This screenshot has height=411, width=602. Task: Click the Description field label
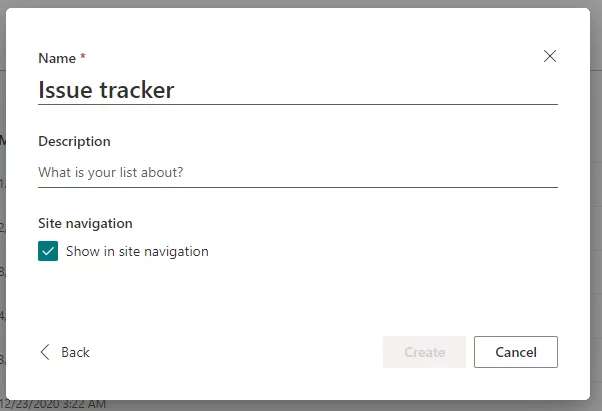[74, 142]
